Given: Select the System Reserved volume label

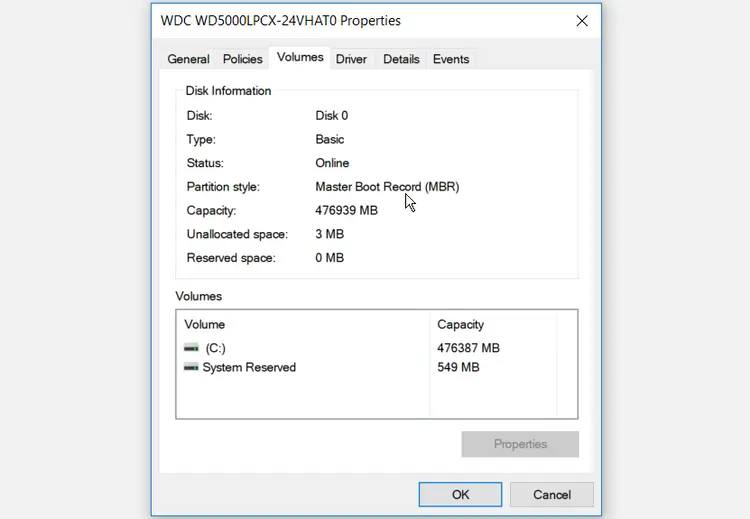Looking at the screenshot, I should (x=249, y=367).
